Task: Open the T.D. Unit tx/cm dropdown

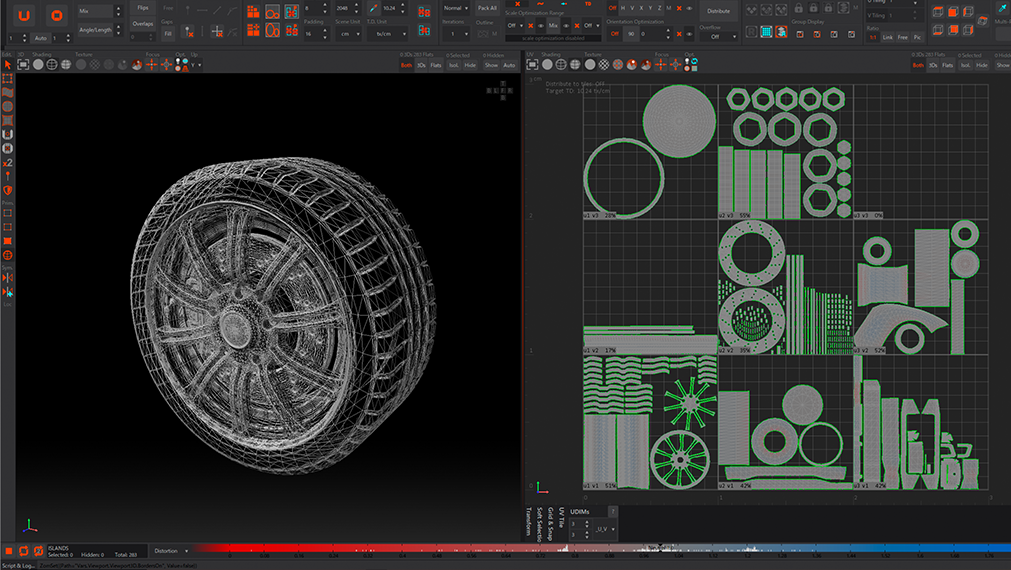Action: point(388,34)
